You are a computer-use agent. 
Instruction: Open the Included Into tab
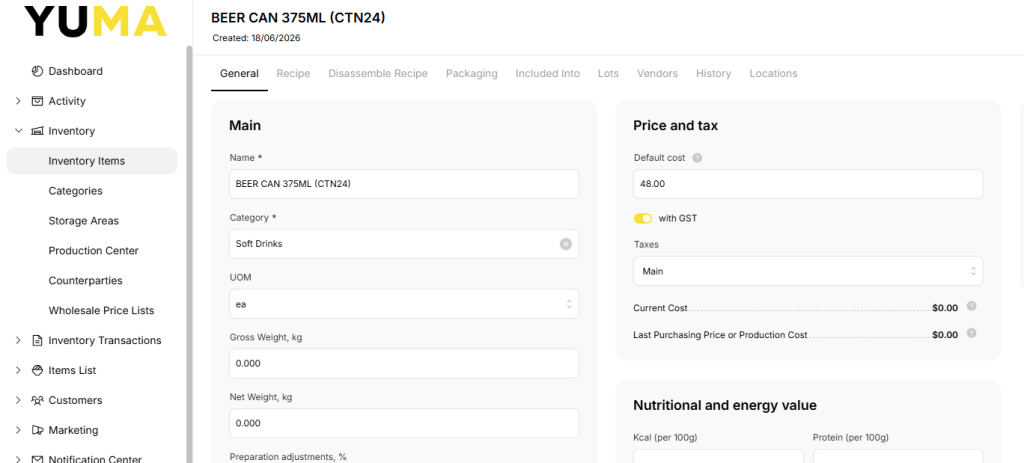[x=547, y=74]
